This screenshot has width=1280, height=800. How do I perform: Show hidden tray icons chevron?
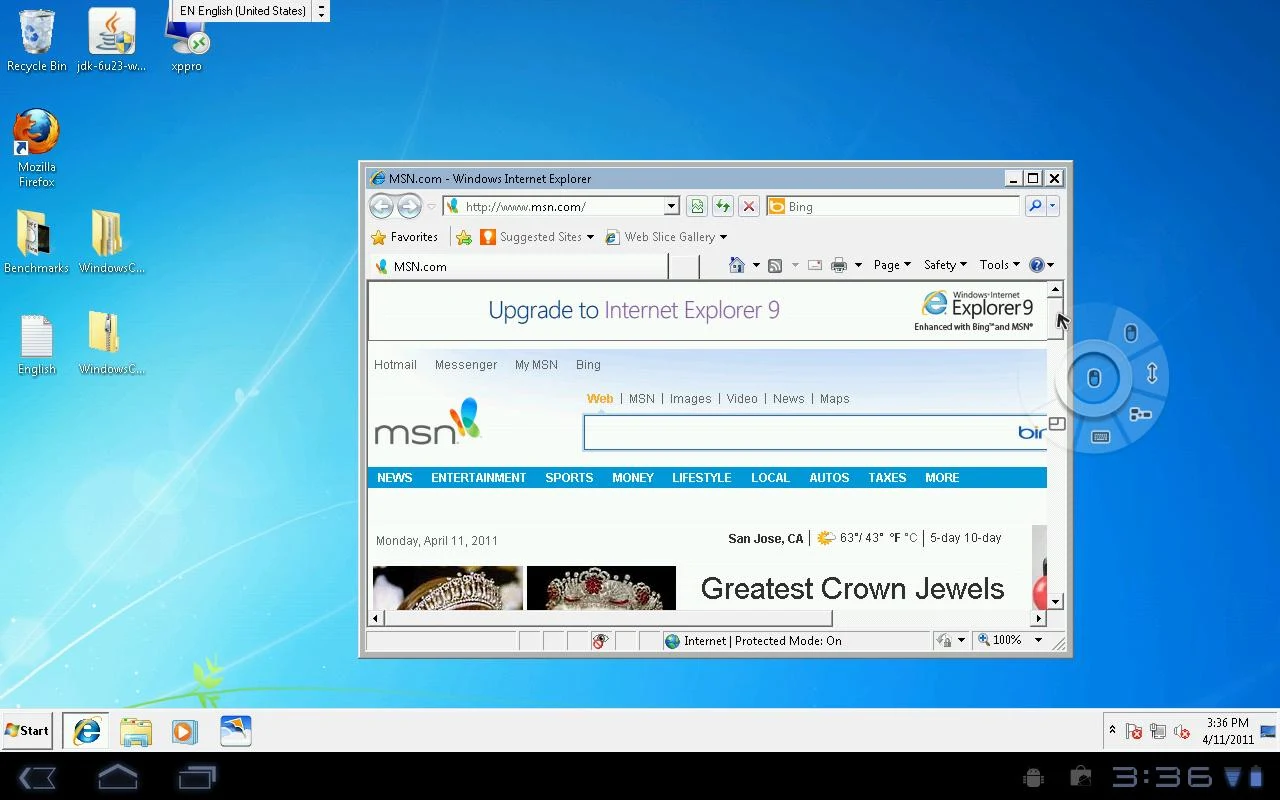[1112, 731]
